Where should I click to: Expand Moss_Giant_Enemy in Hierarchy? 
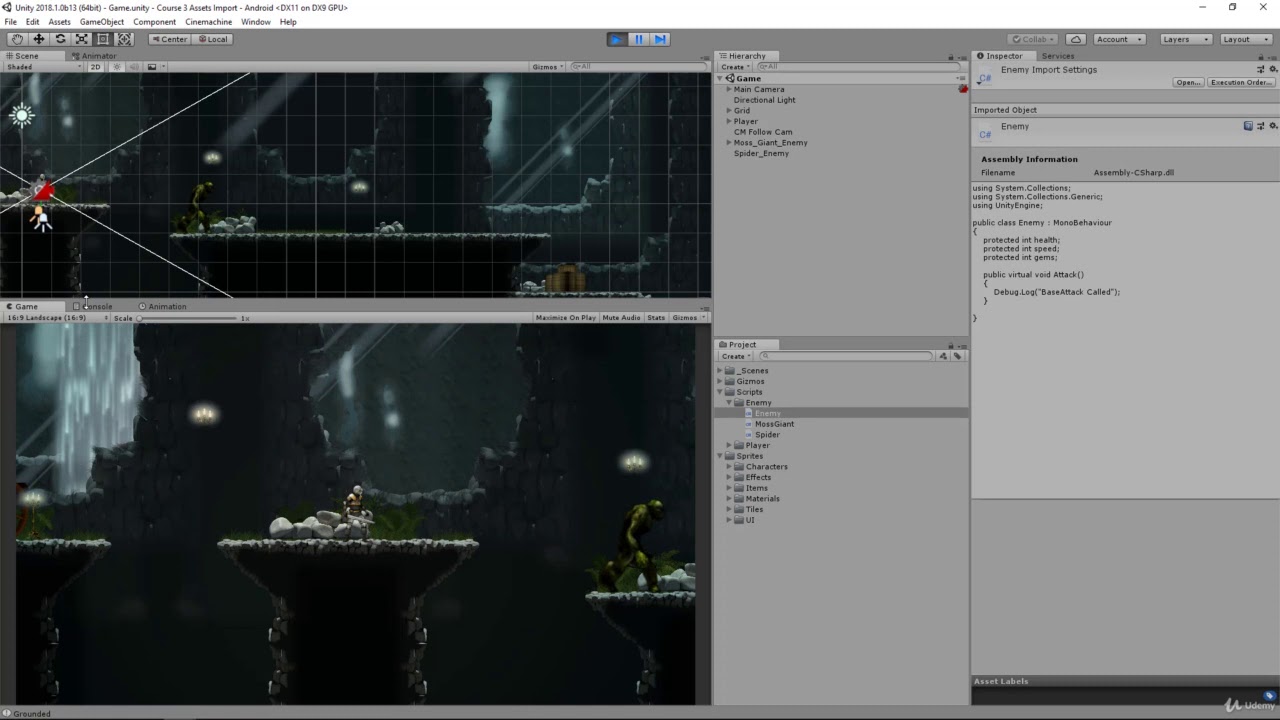(729, 142)
